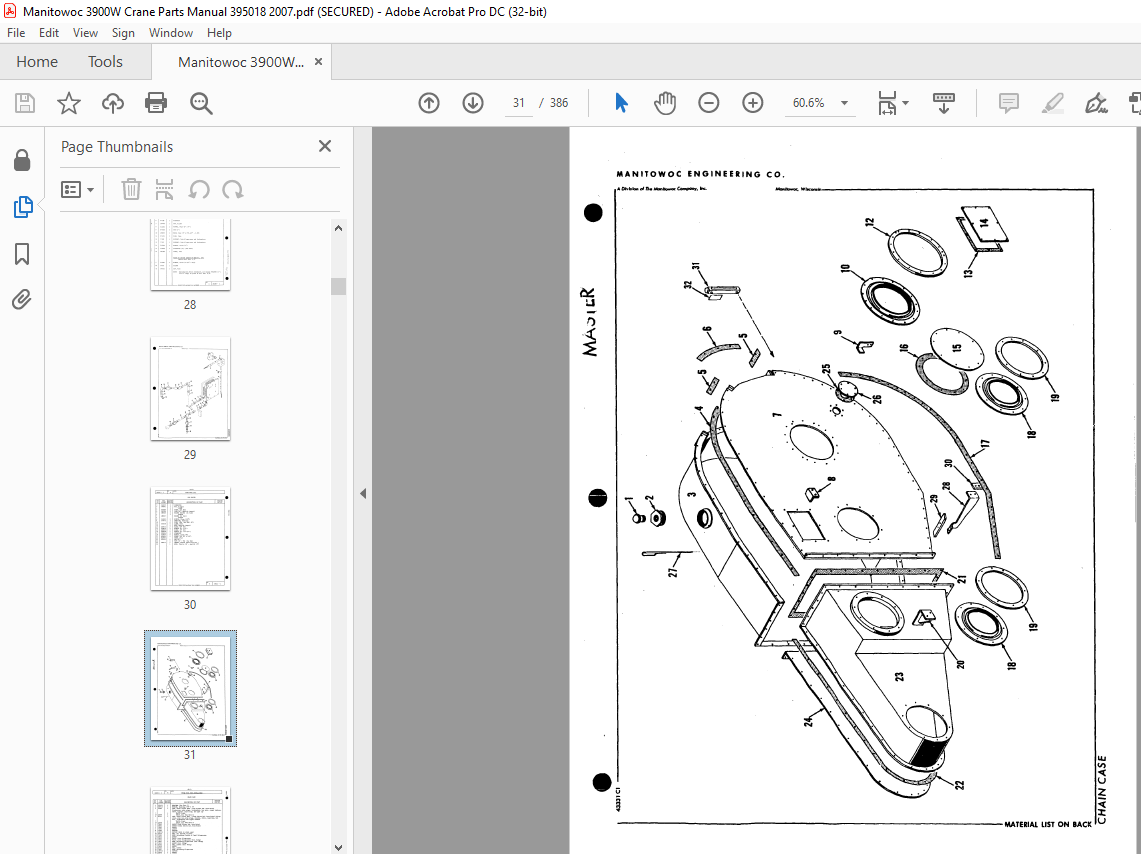Open fit page options tool
The height and width of the screenshot is (854, 1141).
pos(887,103)
